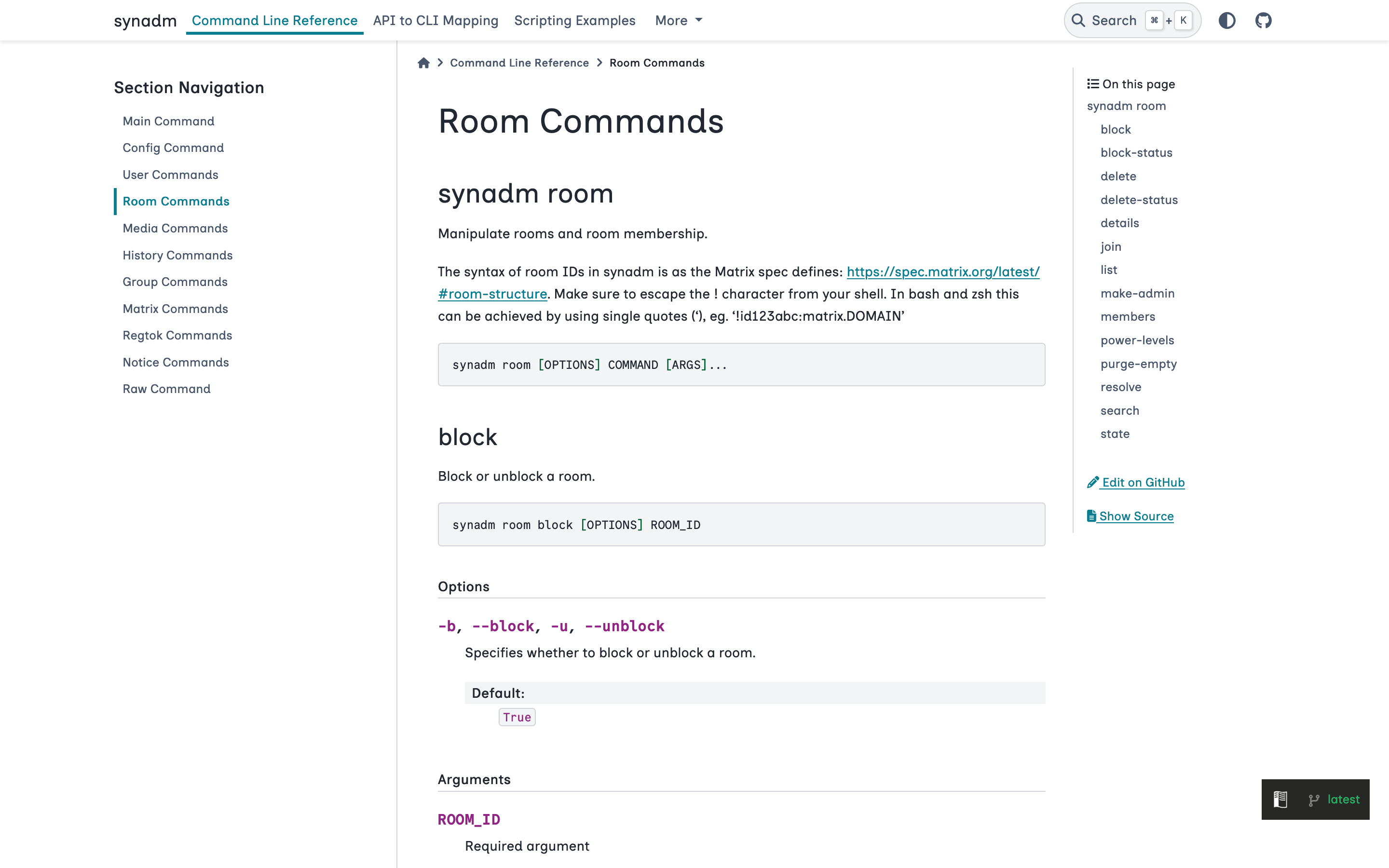Screen dimensions: 1389x868
Task: Click the Show Source file icon
Action: [x=1091, y=516]
